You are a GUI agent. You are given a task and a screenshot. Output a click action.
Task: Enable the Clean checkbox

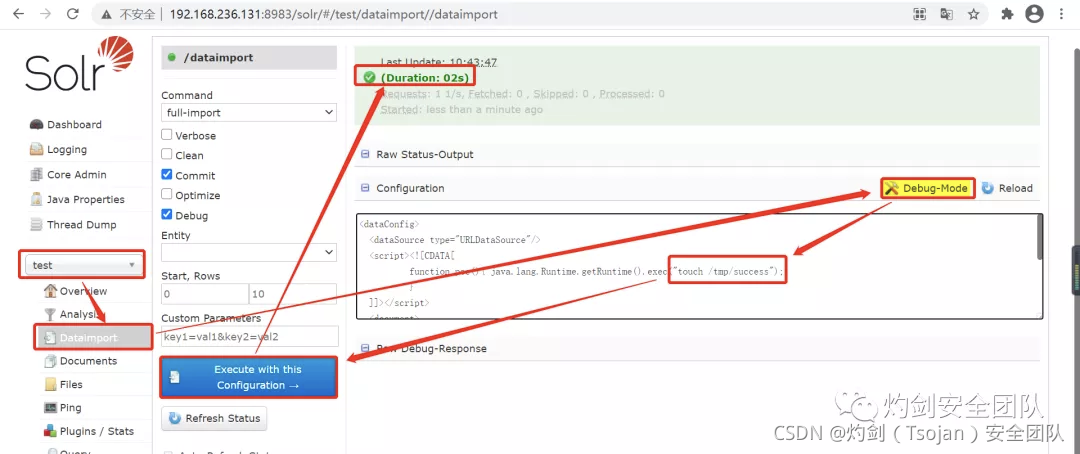(x=167, y=155)
